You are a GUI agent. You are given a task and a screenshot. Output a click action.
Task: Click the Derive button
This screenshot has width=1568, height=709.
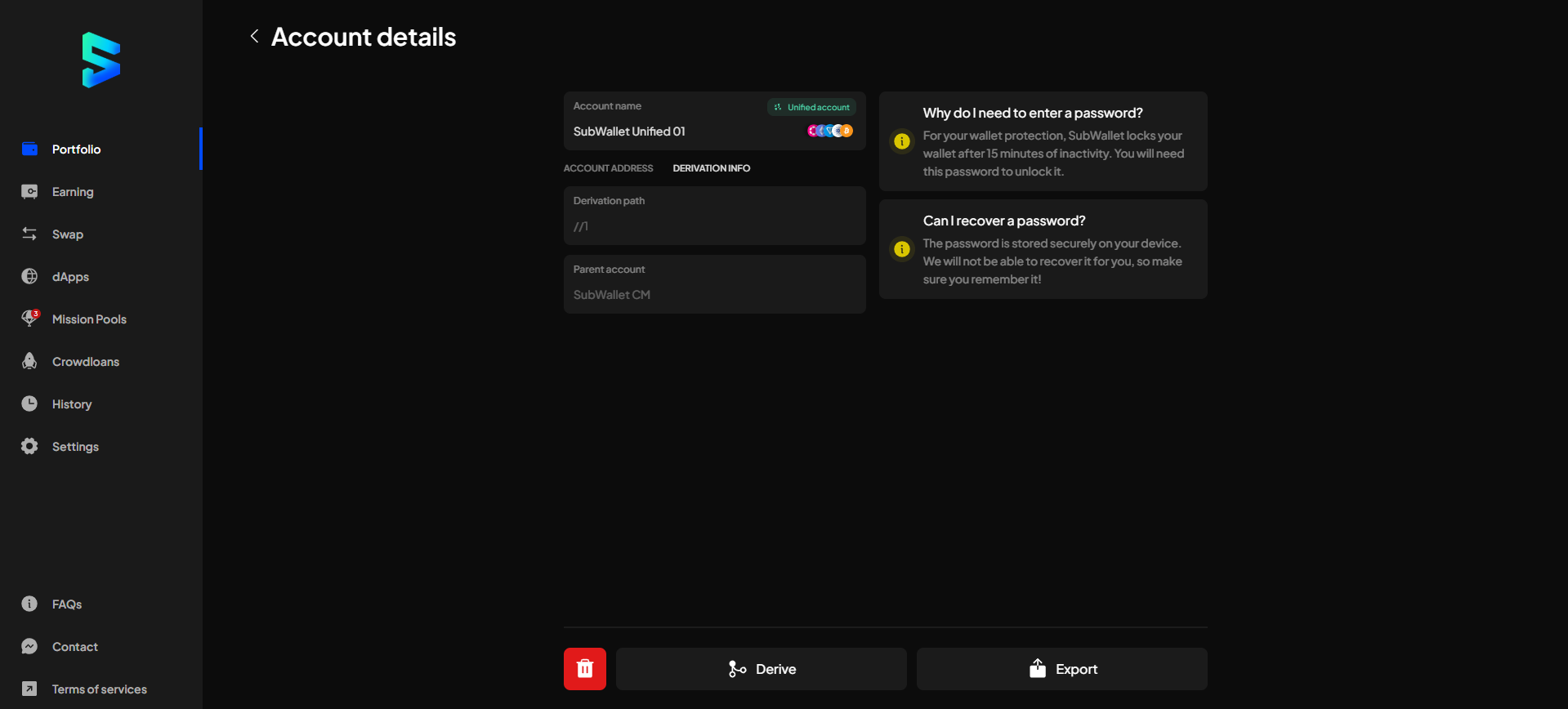pos(761,669)
